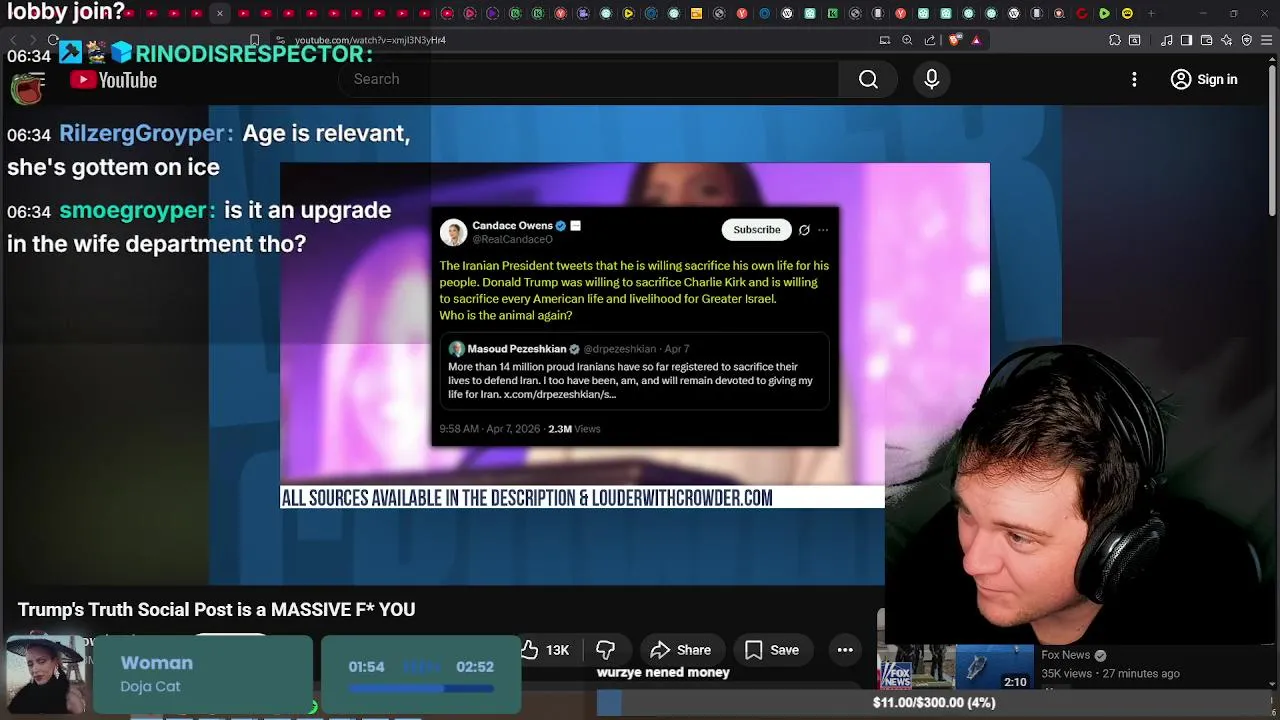Open Brave Shields lion icon
The image size is (1280, 720).
click(x=954, y=40)
